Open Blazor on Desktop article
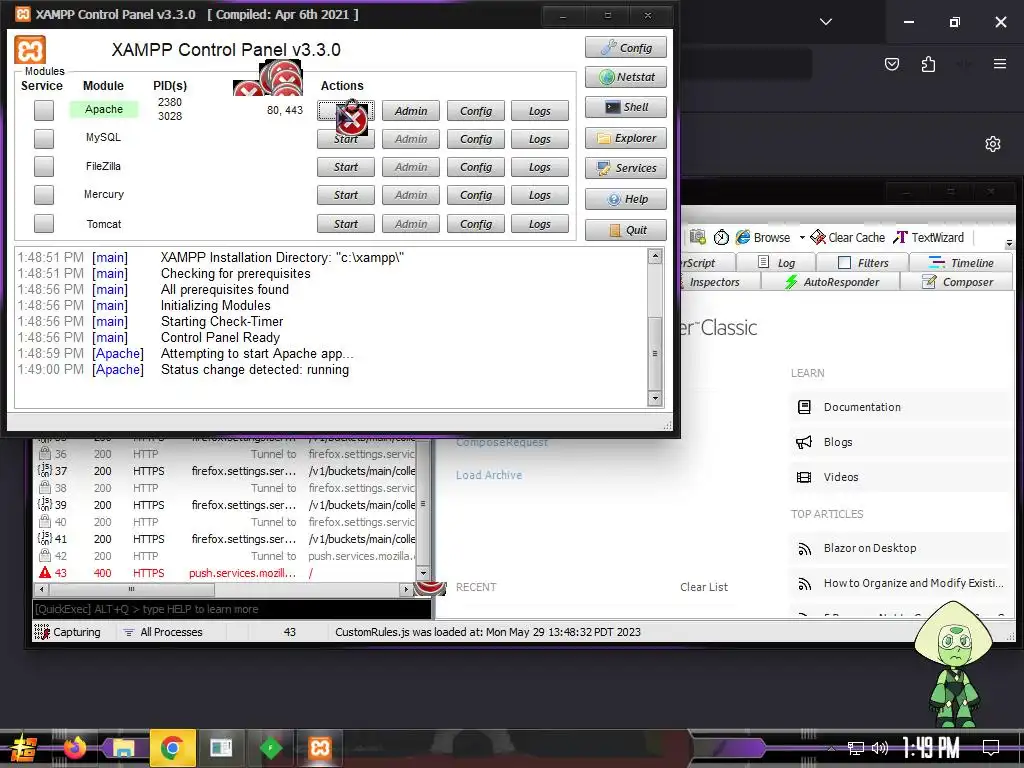This screenshot has width=1024, height=768. pyautogui.click(x=870, y=548)
